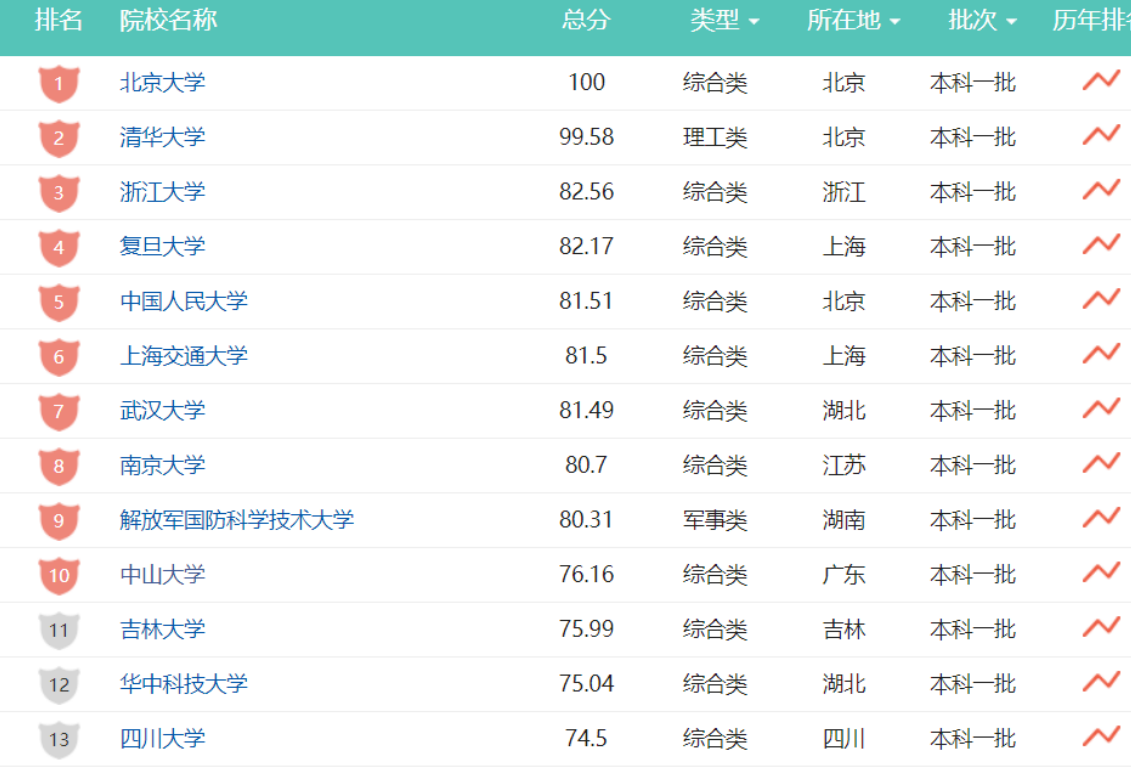Open the 中山大学 link
The image size is (1131, 770).
[x=162, y=575]
